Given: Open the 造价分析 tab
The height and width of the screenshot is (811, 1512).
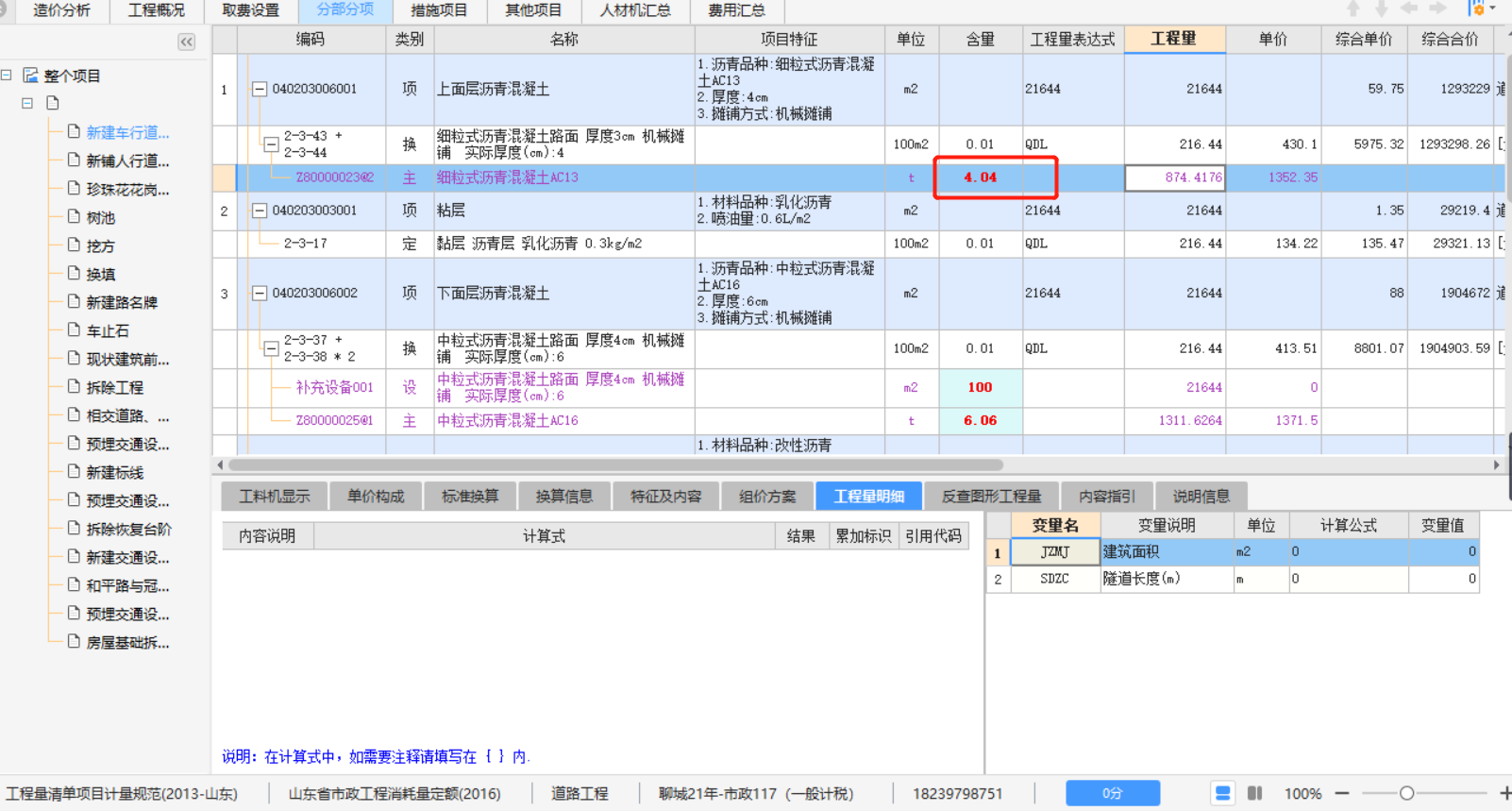Looking at the screenshot, I should (61, 10).
